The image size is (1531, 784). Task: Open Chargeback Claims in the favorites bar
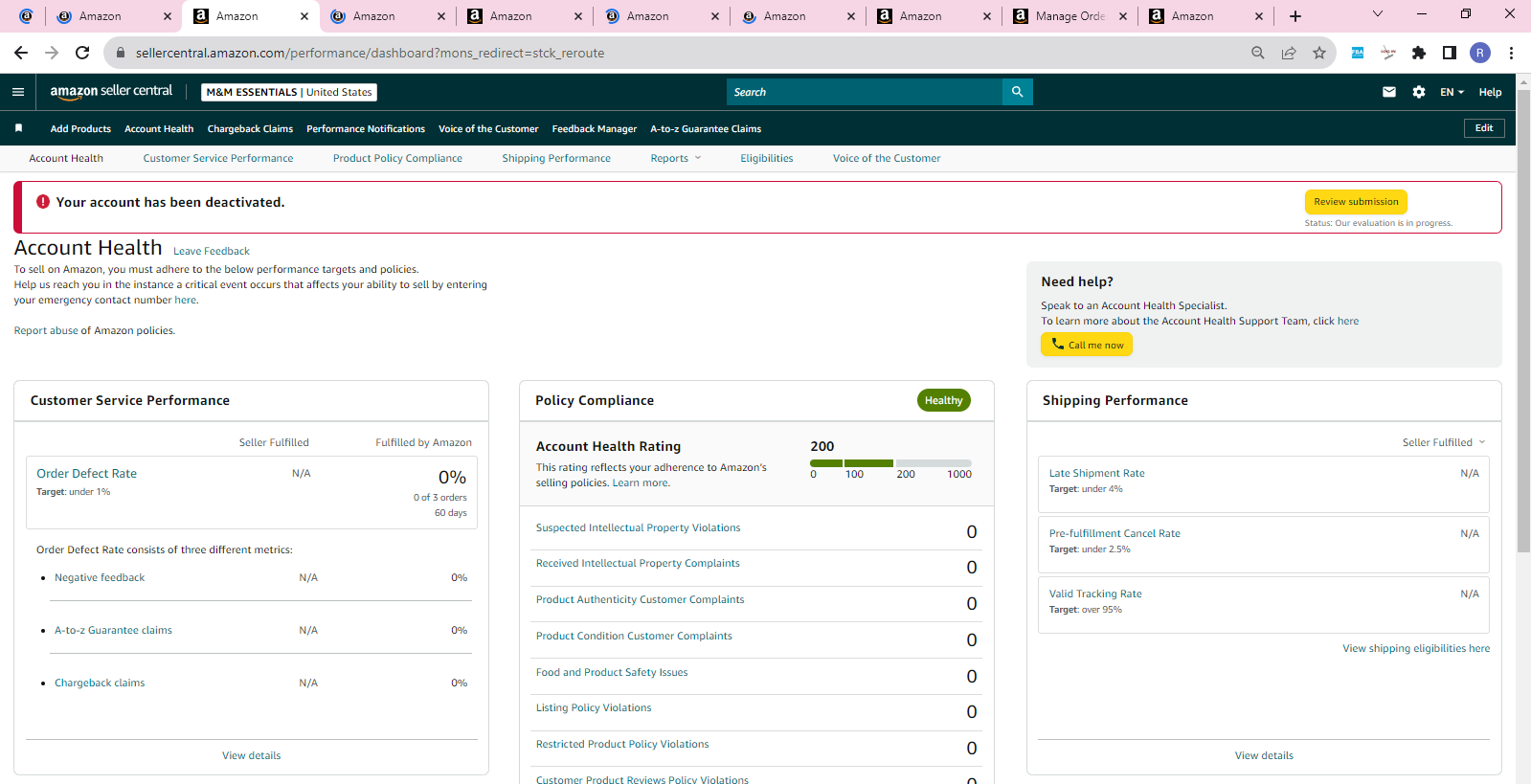click(x=250, y=128)
